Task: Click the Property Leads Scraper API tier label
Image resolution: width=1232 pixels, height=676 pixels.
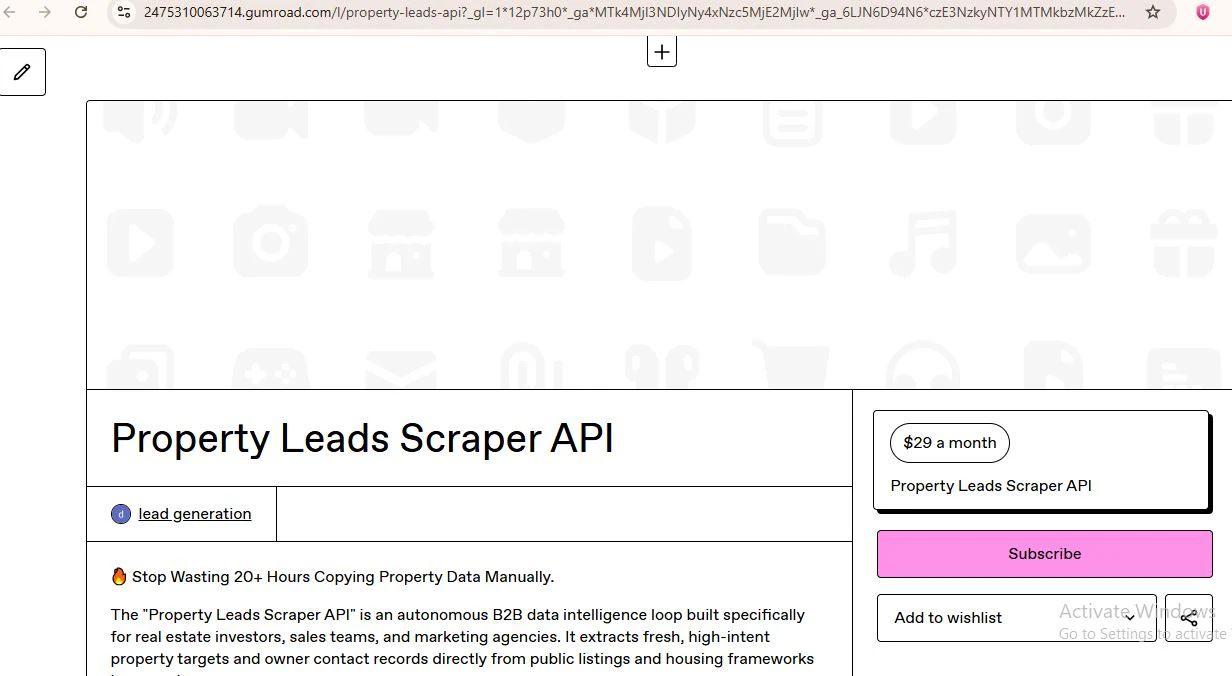Action: coord(991,486)
